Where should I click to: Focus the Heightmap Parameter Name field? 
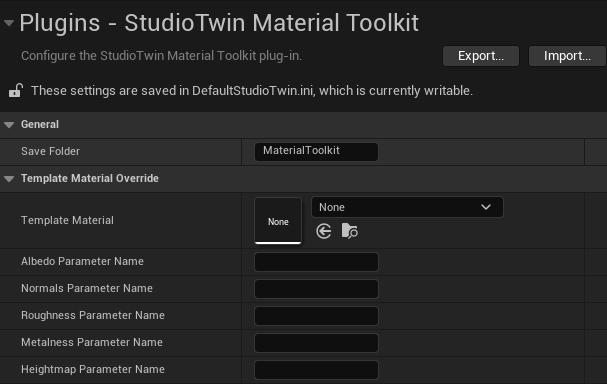(316, 370)
